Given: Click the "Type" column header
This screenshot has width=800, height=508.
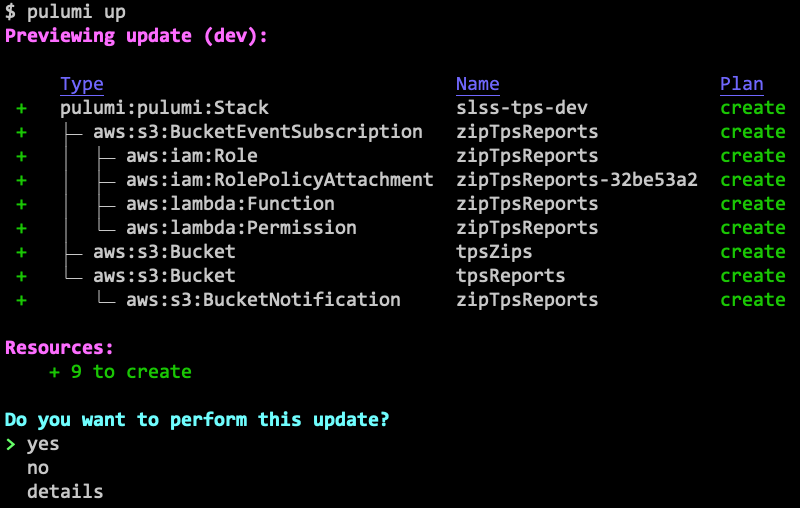Looking at the screenshot, I should click(82, 84).
